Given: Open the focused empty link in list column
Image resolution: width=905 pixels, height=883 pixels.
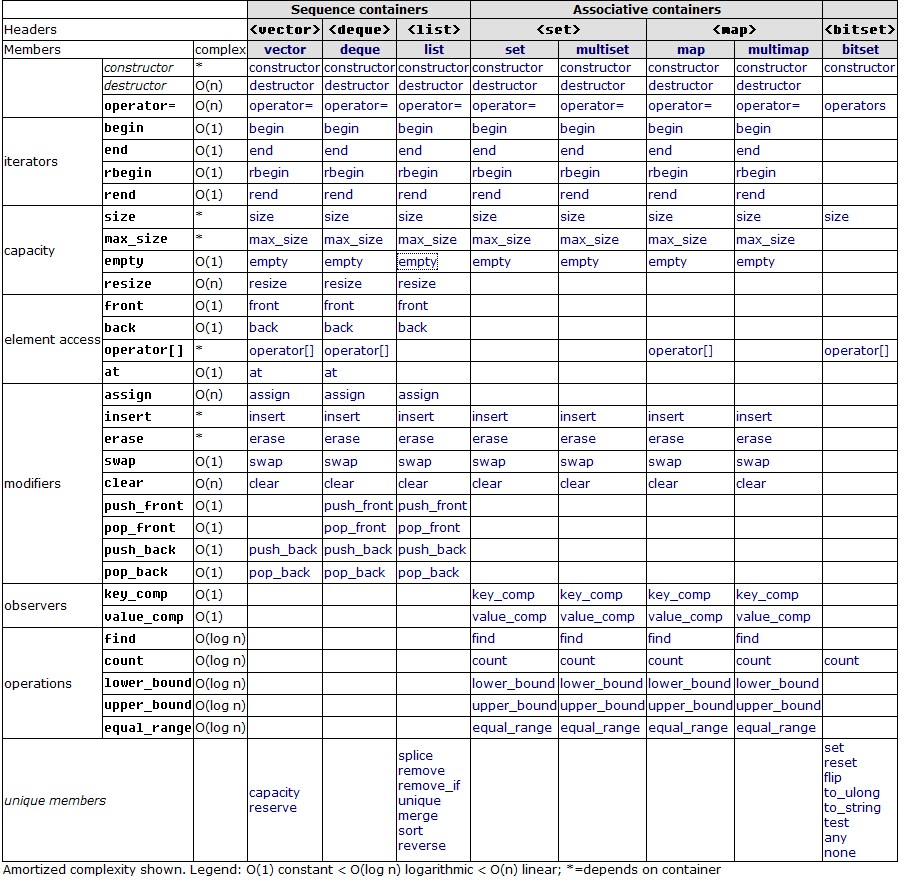Looking at the screenshot, I should point(417,262).
